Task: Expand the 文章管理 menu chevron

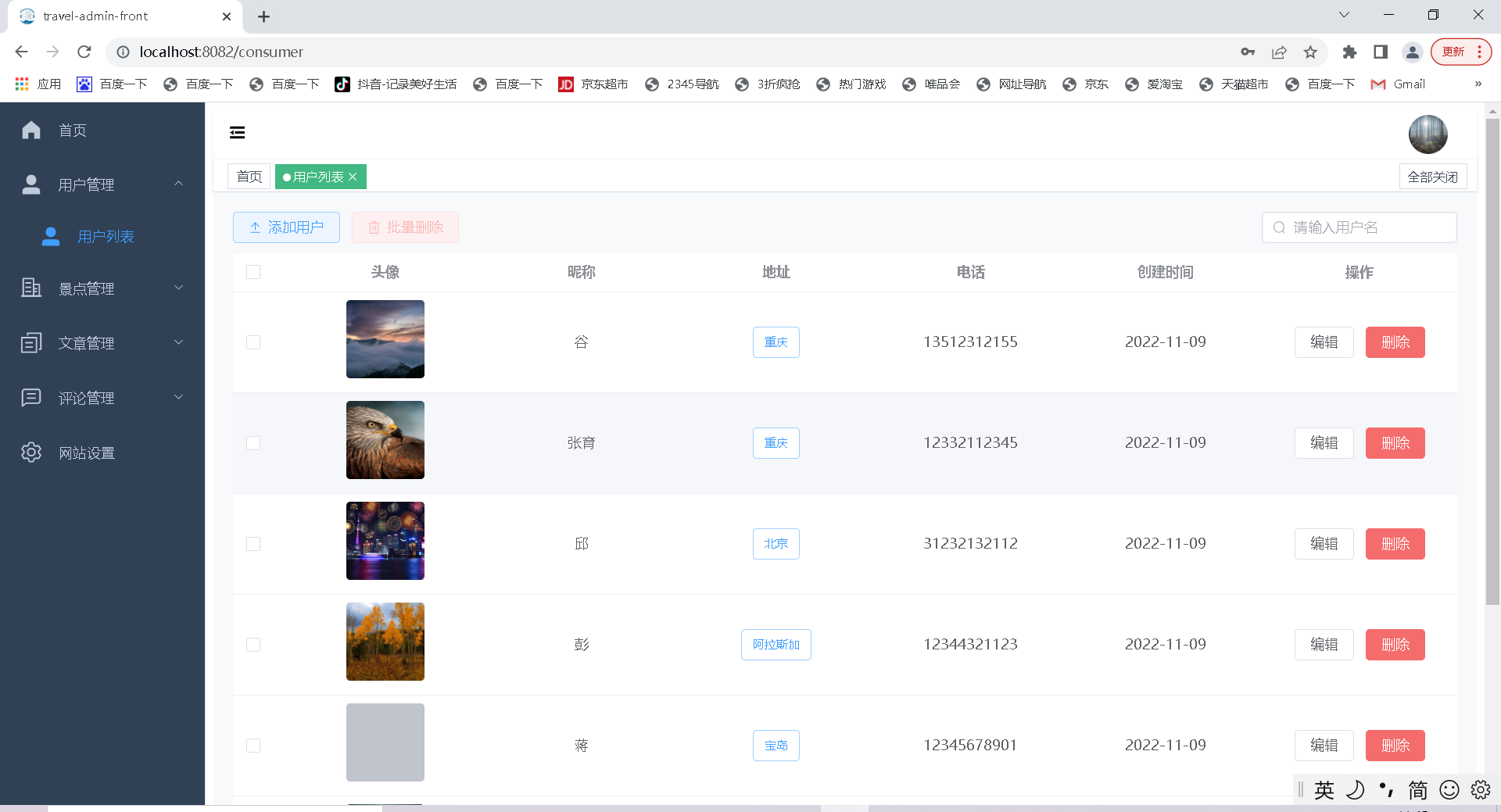Action: (178, 342)
